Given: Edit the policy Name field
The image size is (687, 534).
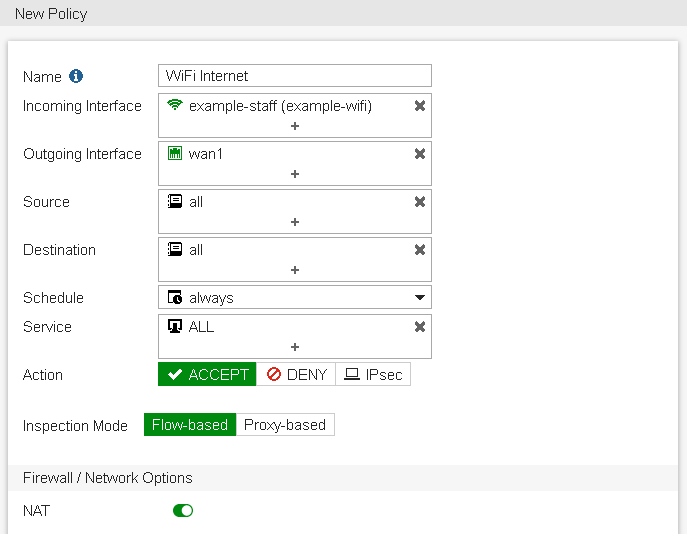Looking at the screenshot, I should [x=295, y=76].
